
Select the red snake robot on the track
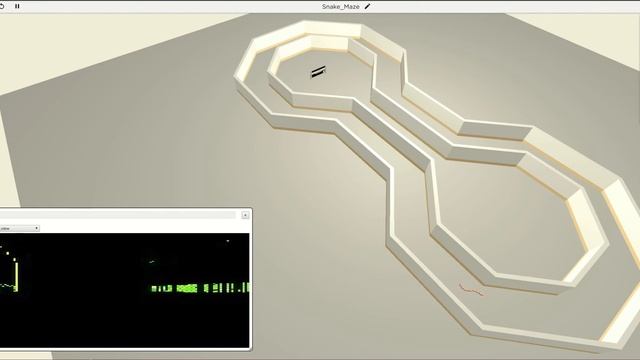click(x=471, y=290)
